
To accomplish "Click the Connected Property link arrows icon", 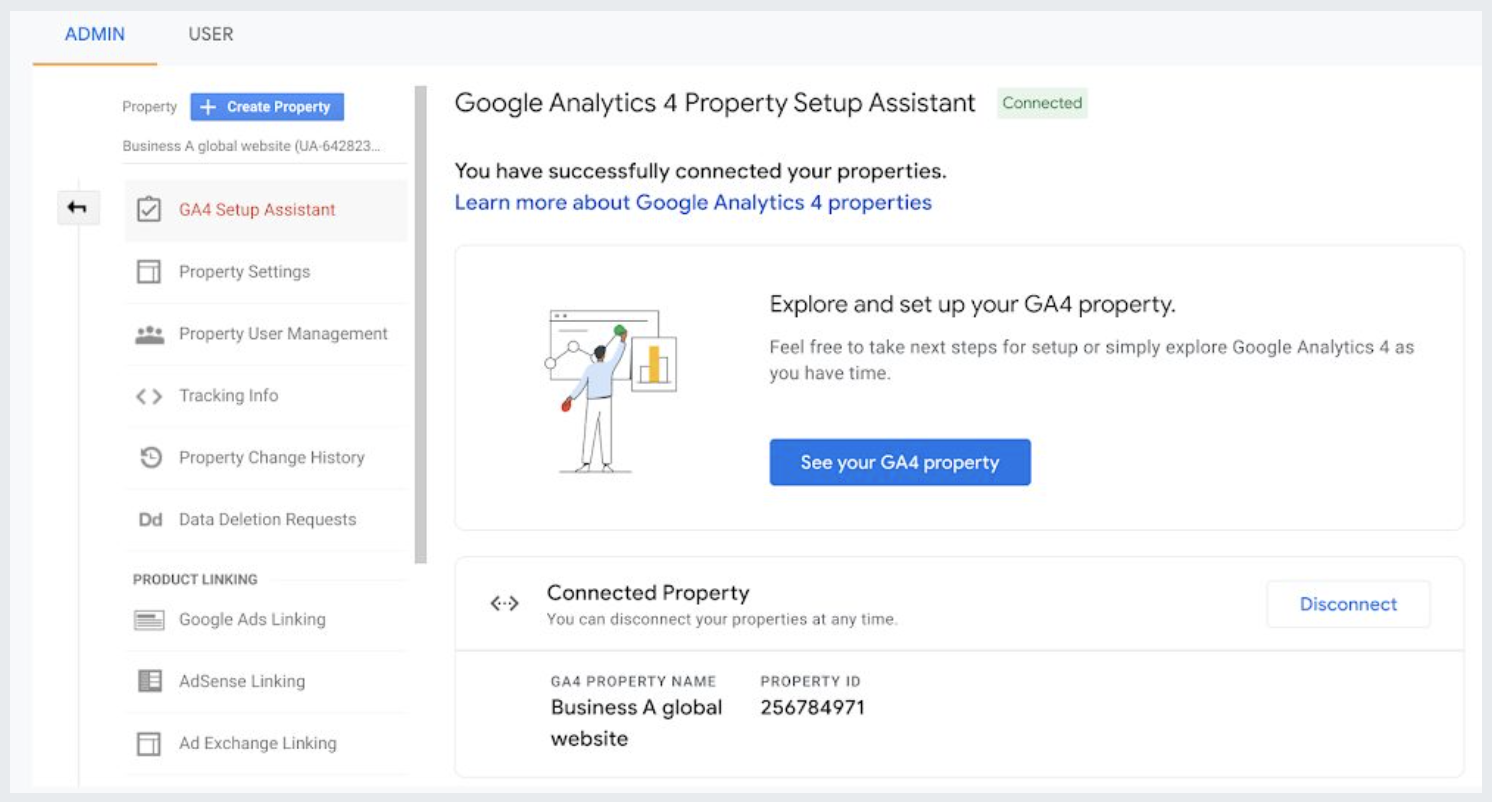I will pyautogui.click(x=505, y=603).
